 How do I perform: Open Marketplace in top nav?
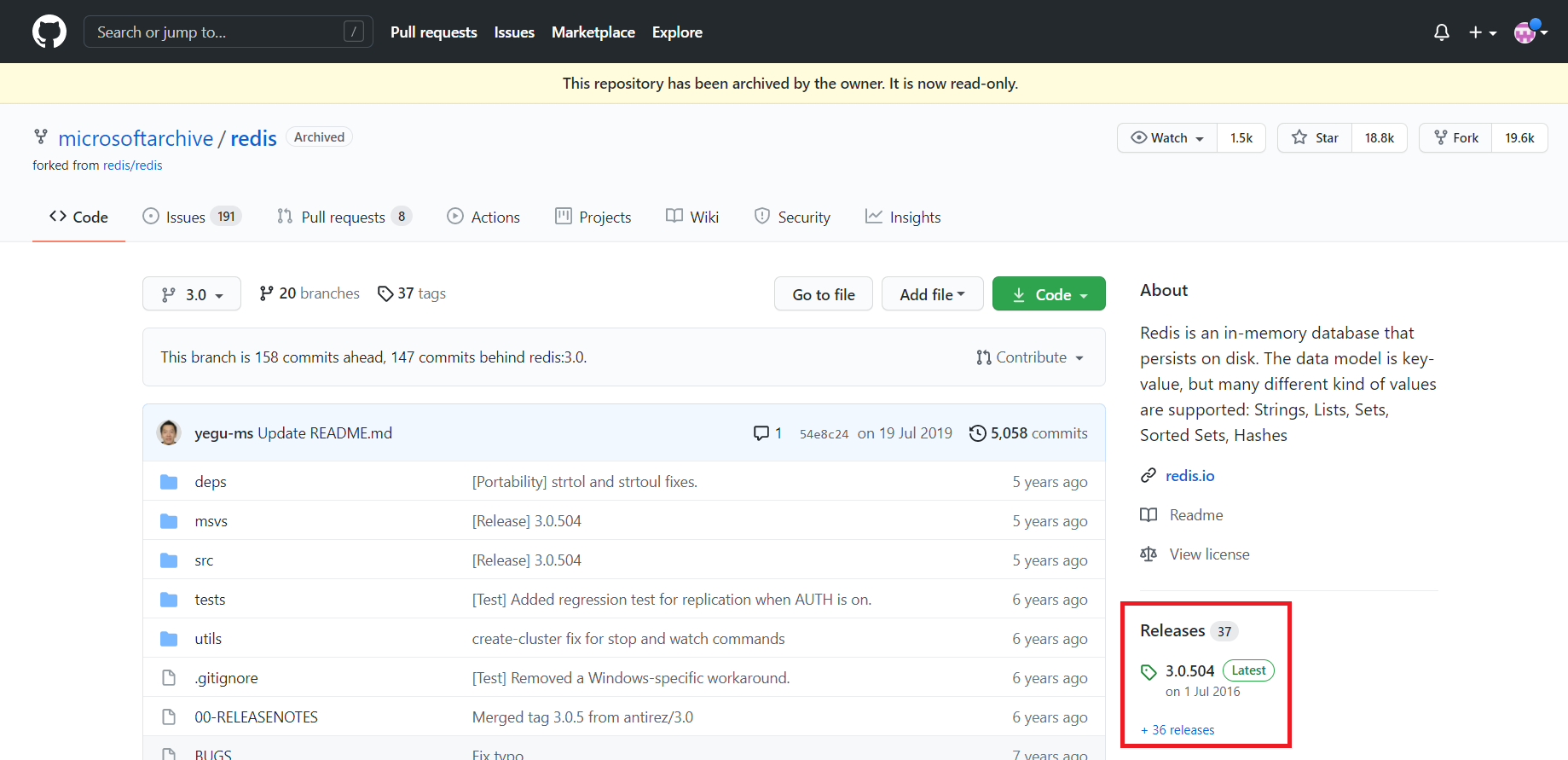click(x=593, y=32)
